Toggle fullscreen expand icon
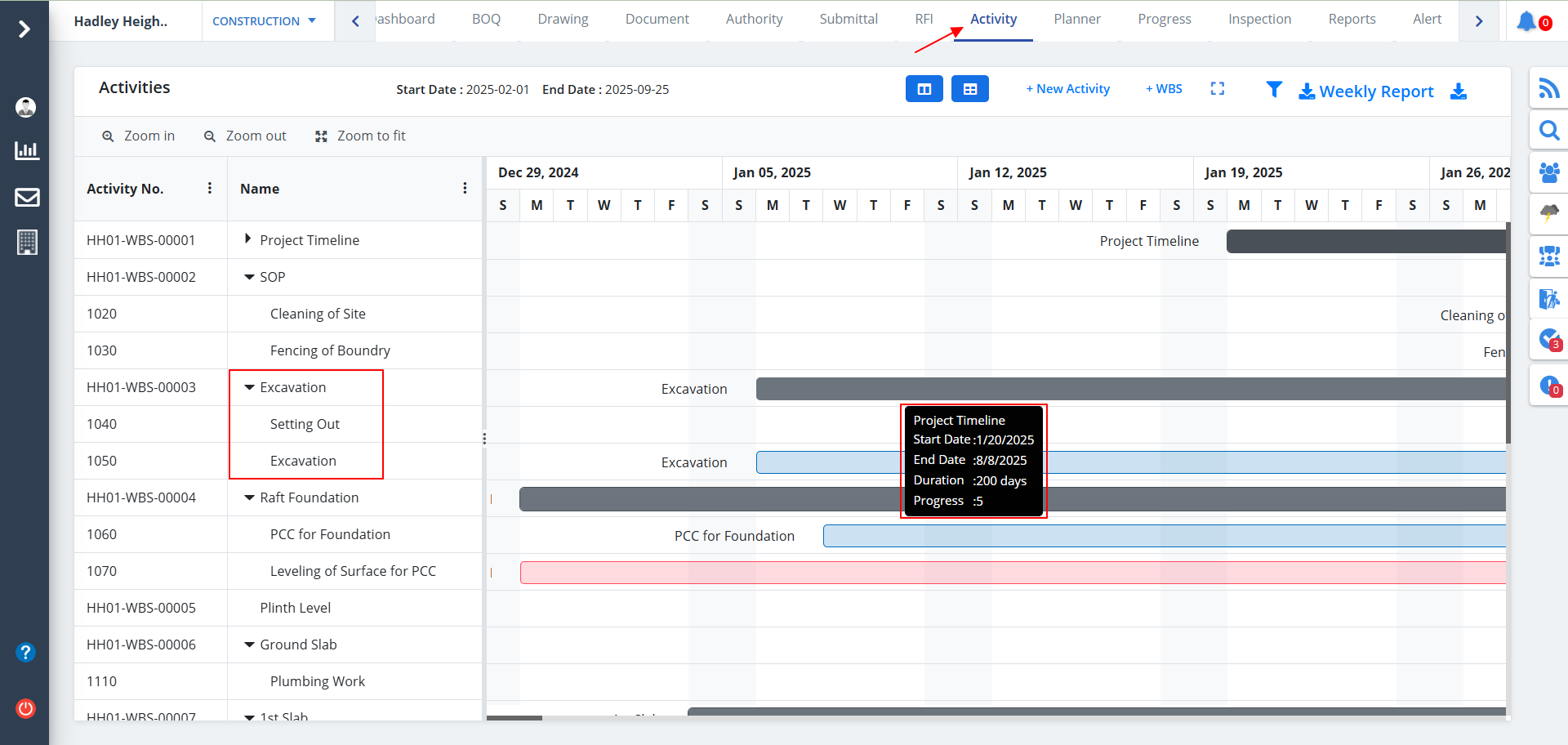Screen dimensions: 1568x745 click(1217, 88)
